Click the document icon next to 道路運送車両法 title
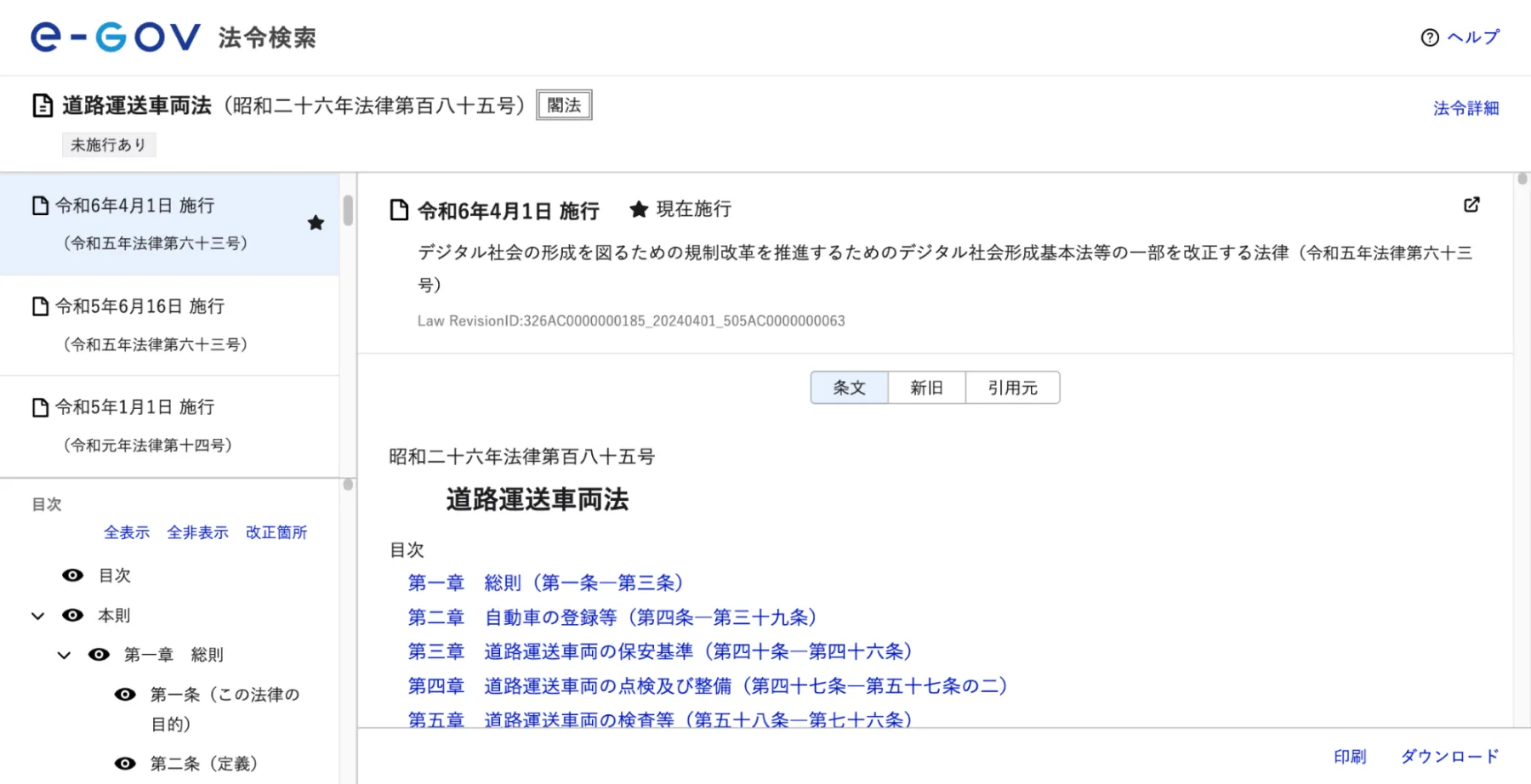 click(x=40, y=104)
